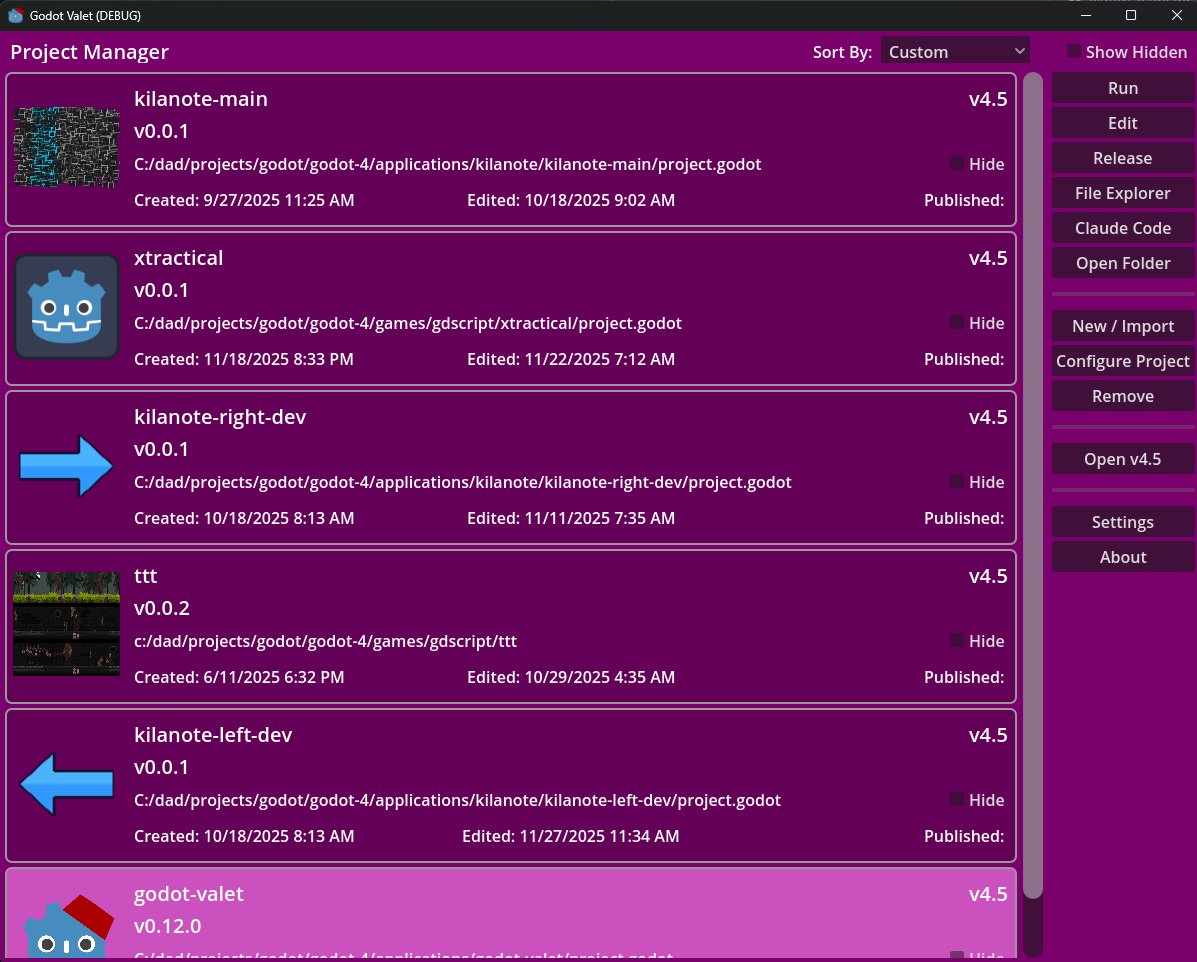Select the xtractical project name

click(x=179, y=258)
